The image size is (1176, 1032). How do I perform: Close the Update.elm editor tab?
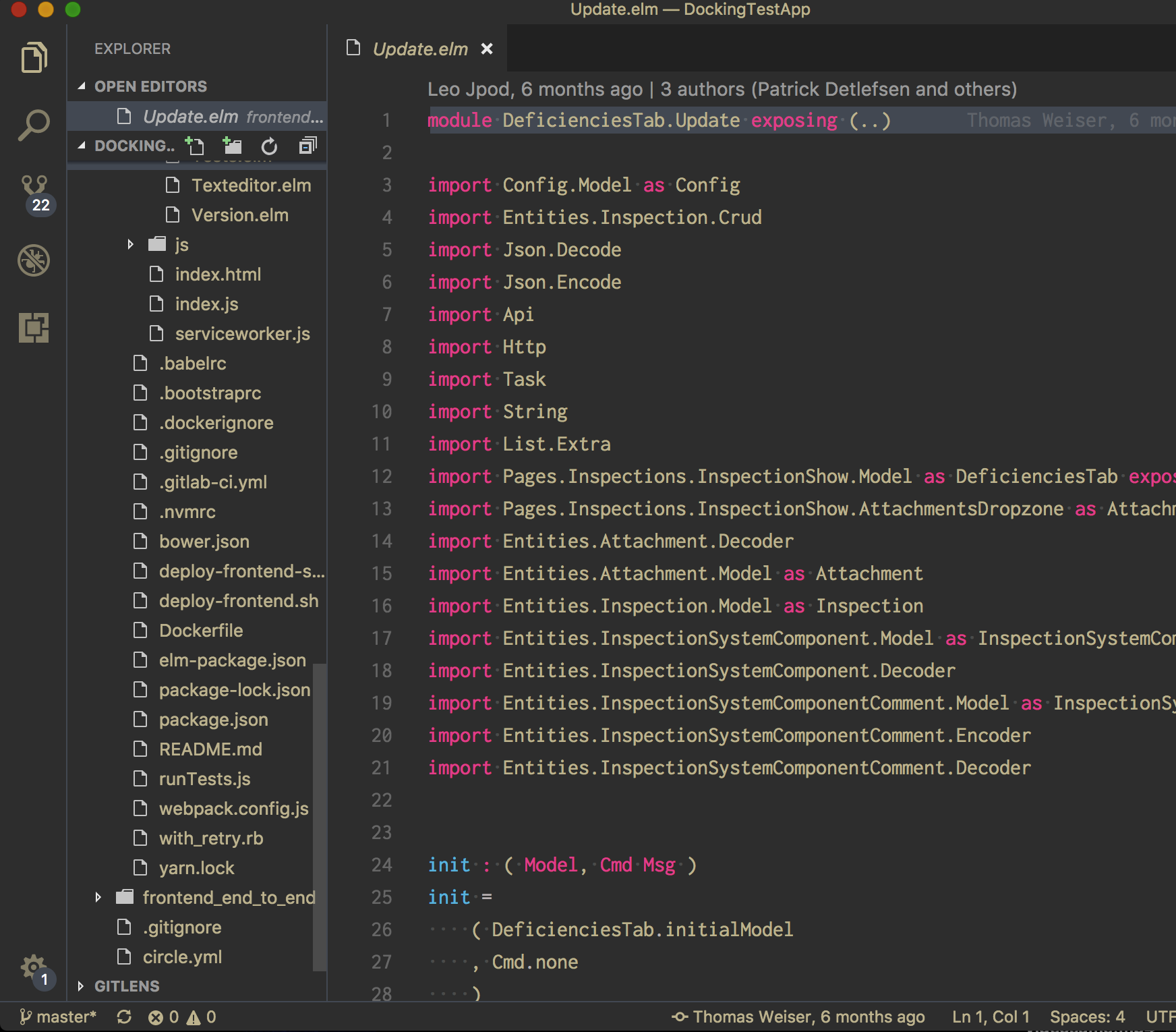(487, 49)
